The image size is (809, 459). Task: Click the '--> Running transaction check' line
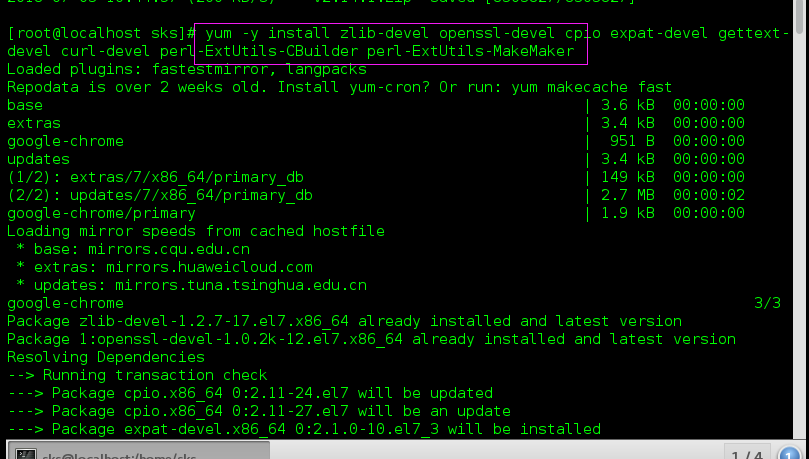pos(137,375)
